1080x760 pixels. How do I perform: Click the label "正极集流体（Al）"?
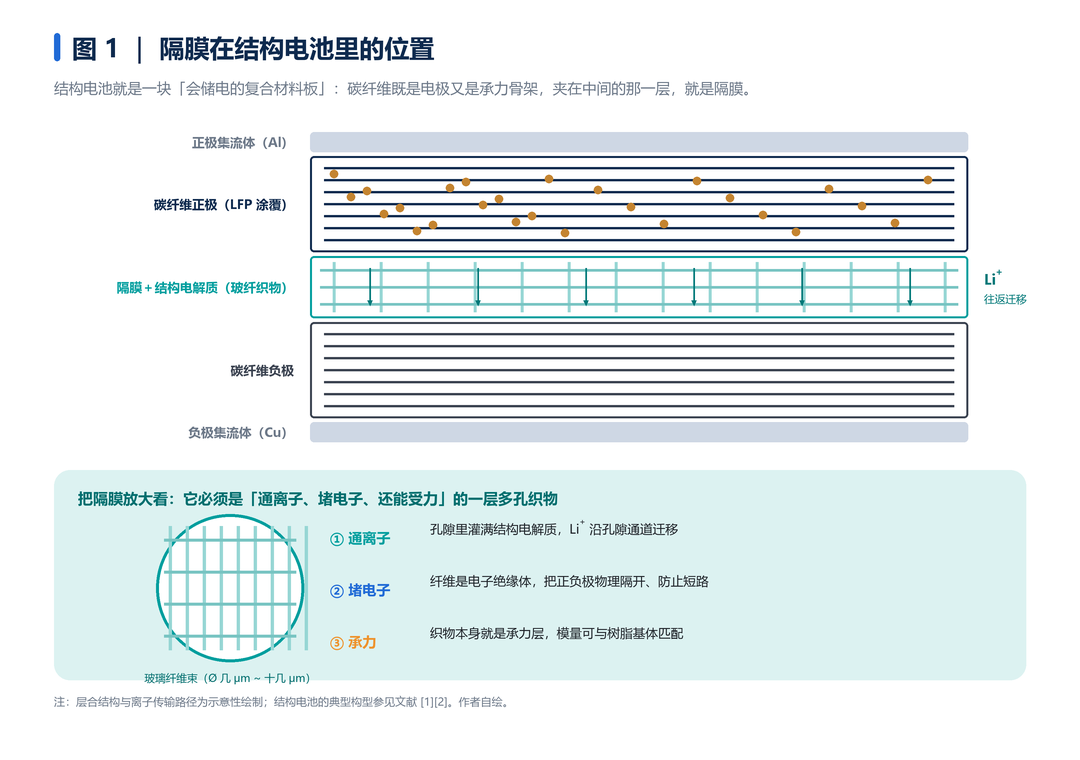point(239,143)
